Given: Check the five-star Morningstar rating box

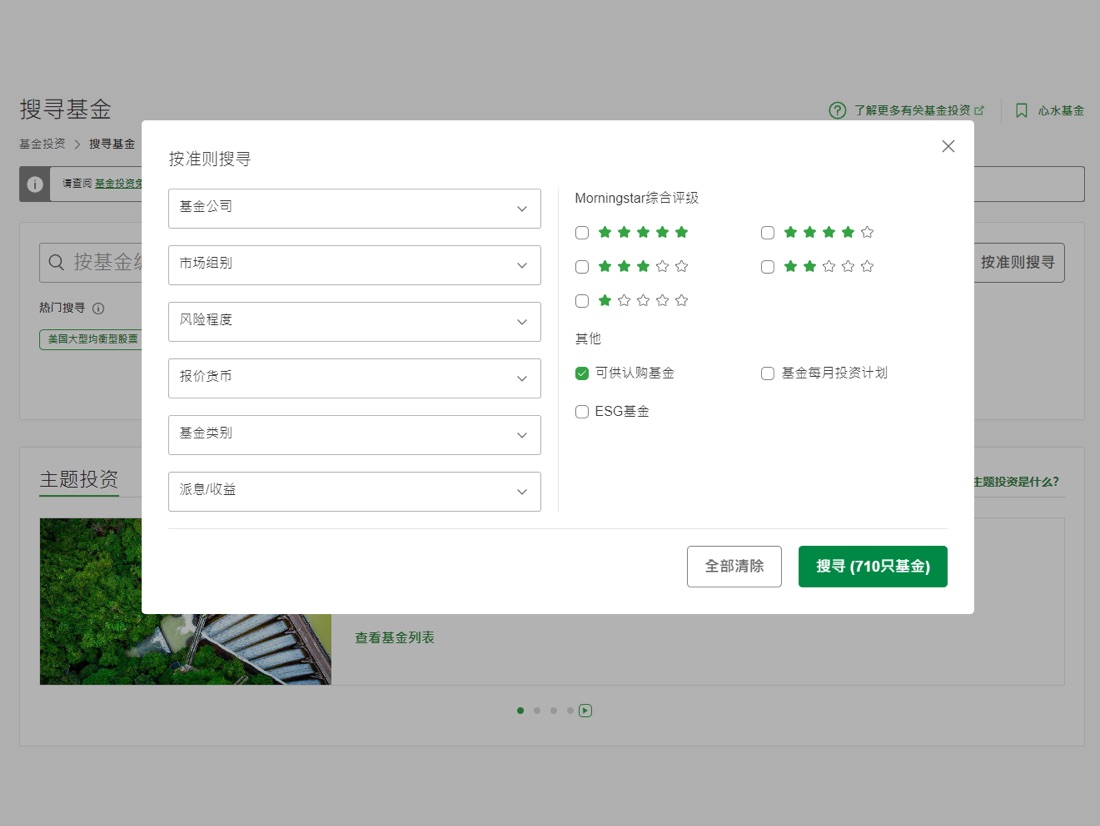Looking at the screenshot, I should [582, 233].
